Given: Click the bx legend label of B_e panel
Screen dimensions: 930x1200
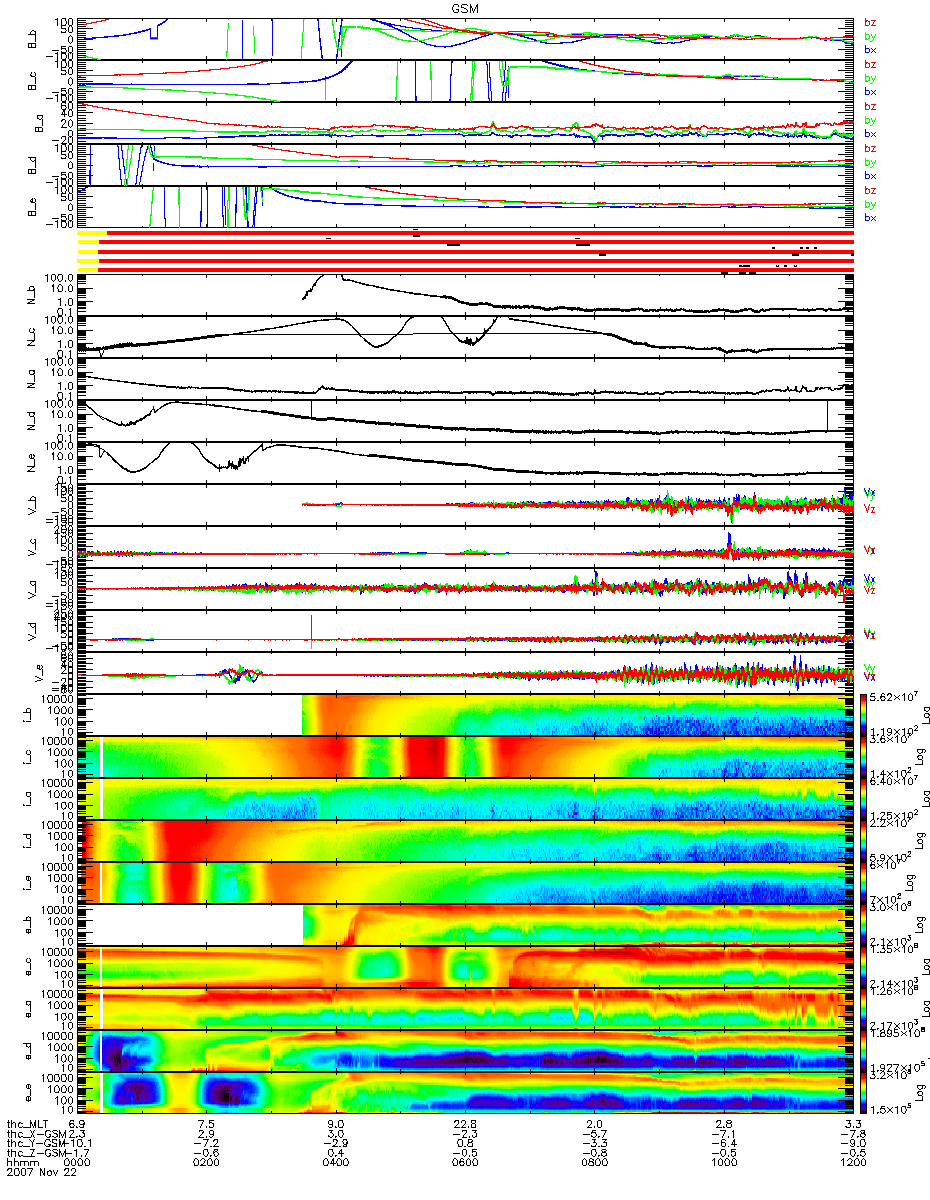Looking at the screenshot, I should tap(870, 217).
